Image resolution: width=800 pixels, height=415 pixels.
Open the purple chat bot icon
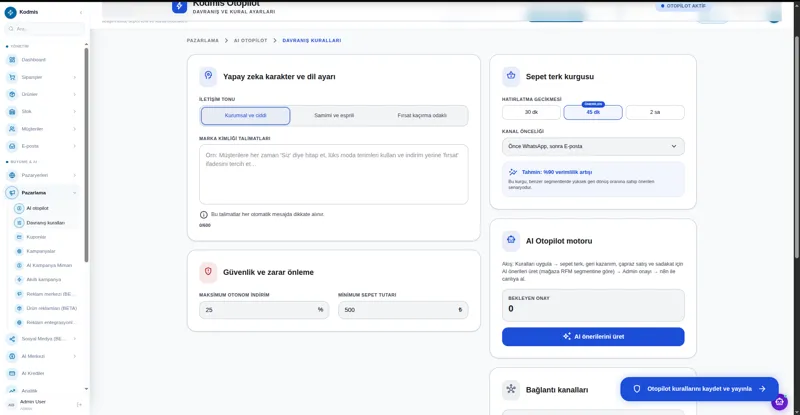point(779,402)
